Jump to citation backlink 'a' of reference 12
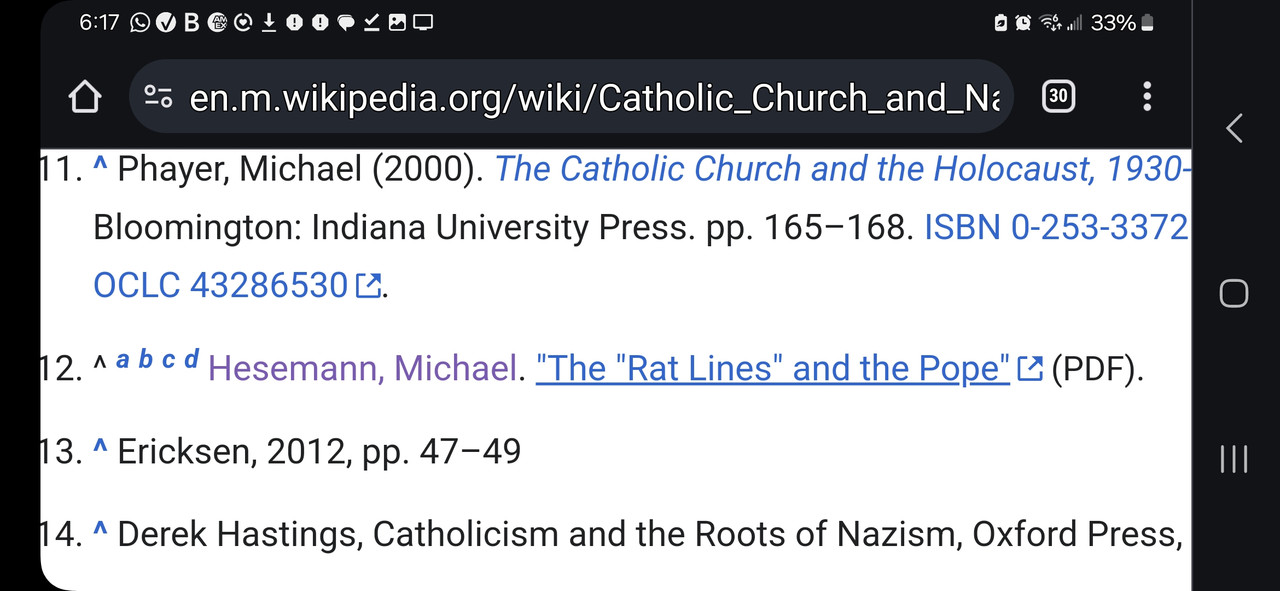This screenshot has height=591, width=1280. (123, 360)
